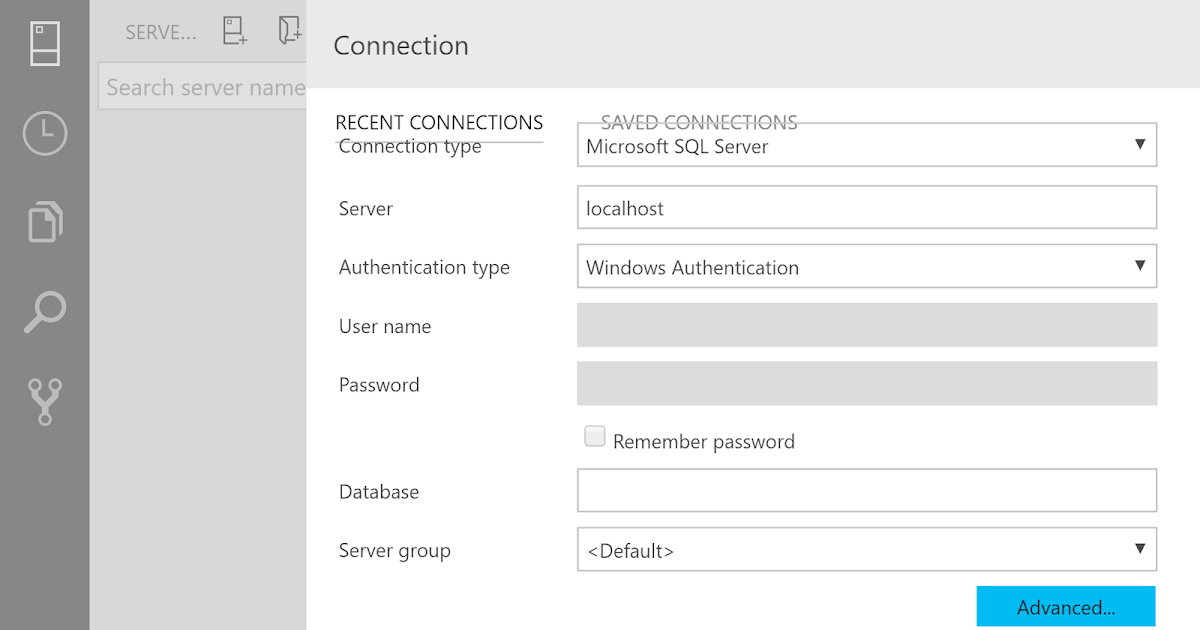
Task: Click the New Server Group icon
Action: coord(288,31)
